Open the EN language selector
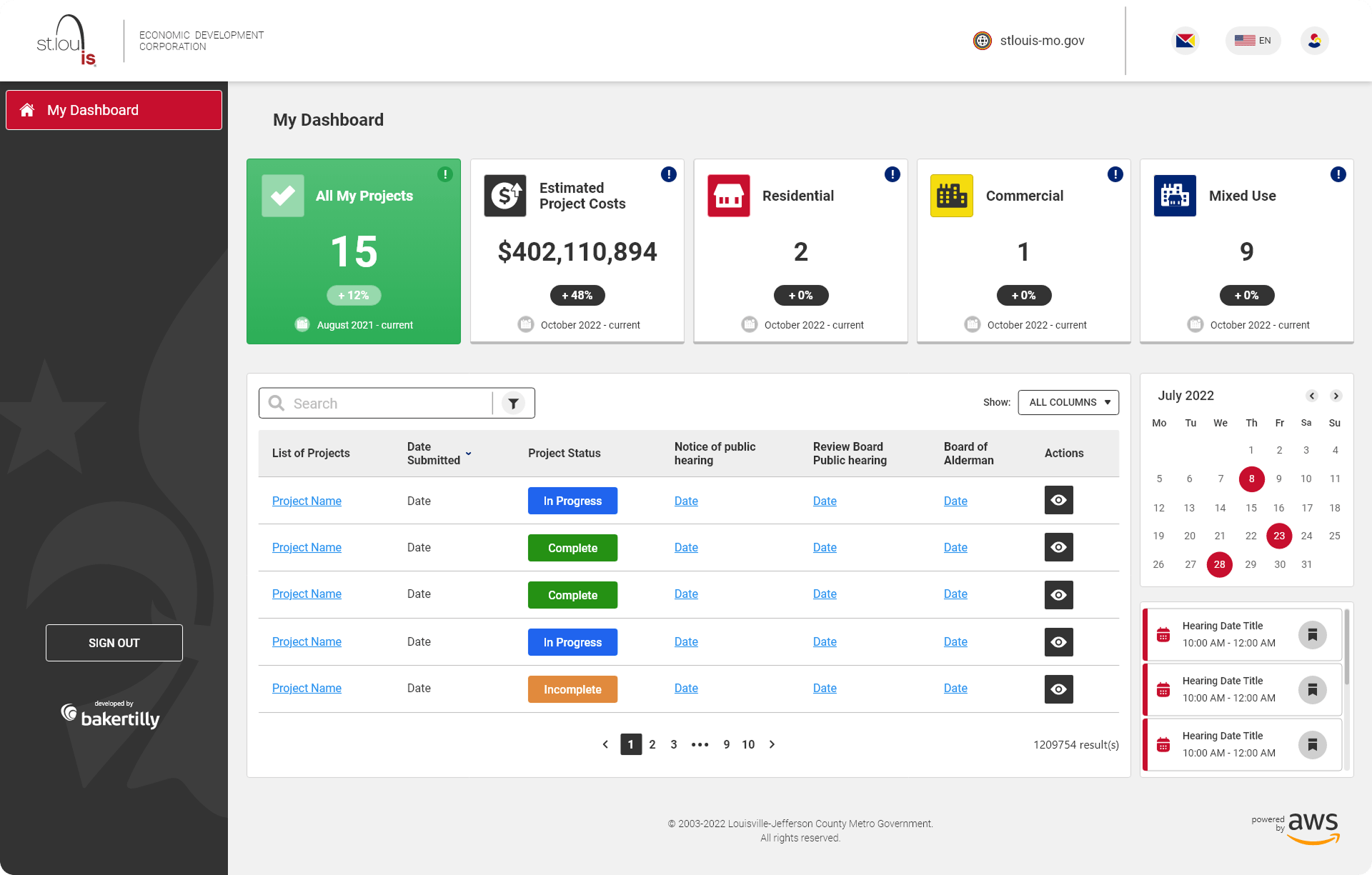The width and height of the screenshot is (1372, 875). 1253,41
